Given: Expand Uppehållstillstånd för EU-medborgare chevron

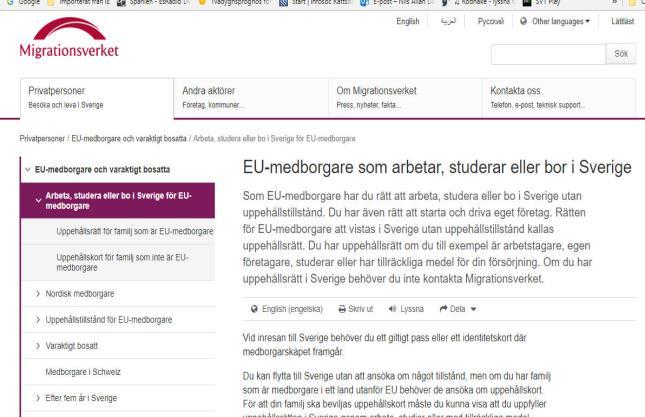Looking at the screenshot, I should [38, 320].
